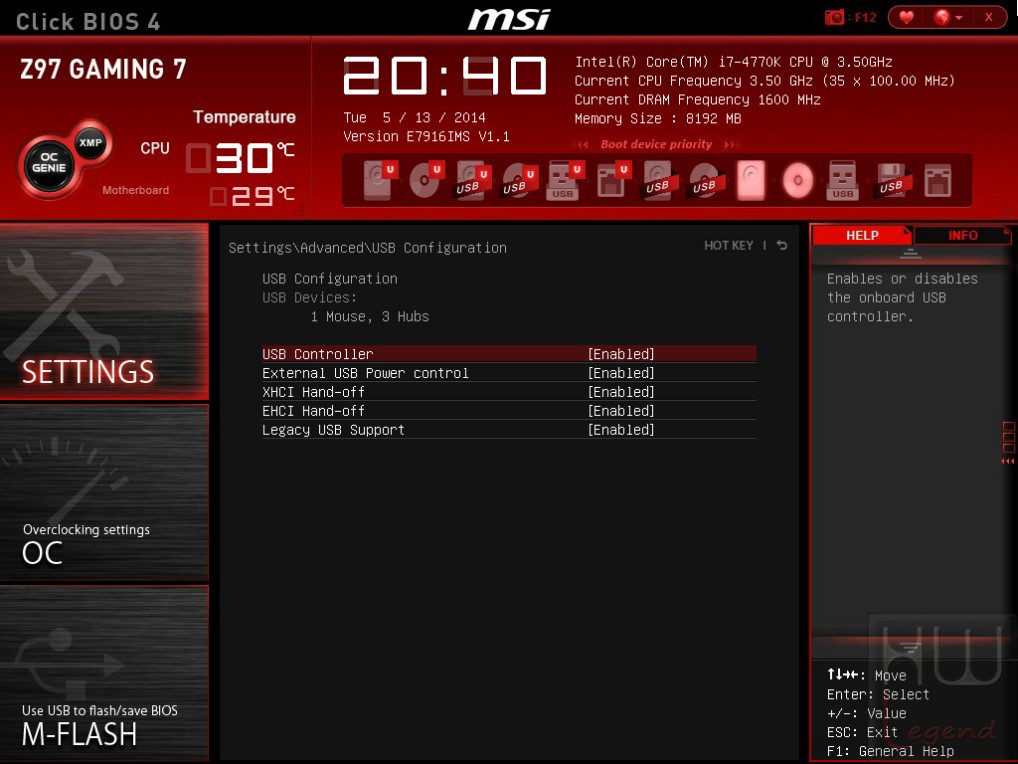The image size is (1018, 764).
Task: Select the XHCI Hand-off setting row
Action: [509, 392]
